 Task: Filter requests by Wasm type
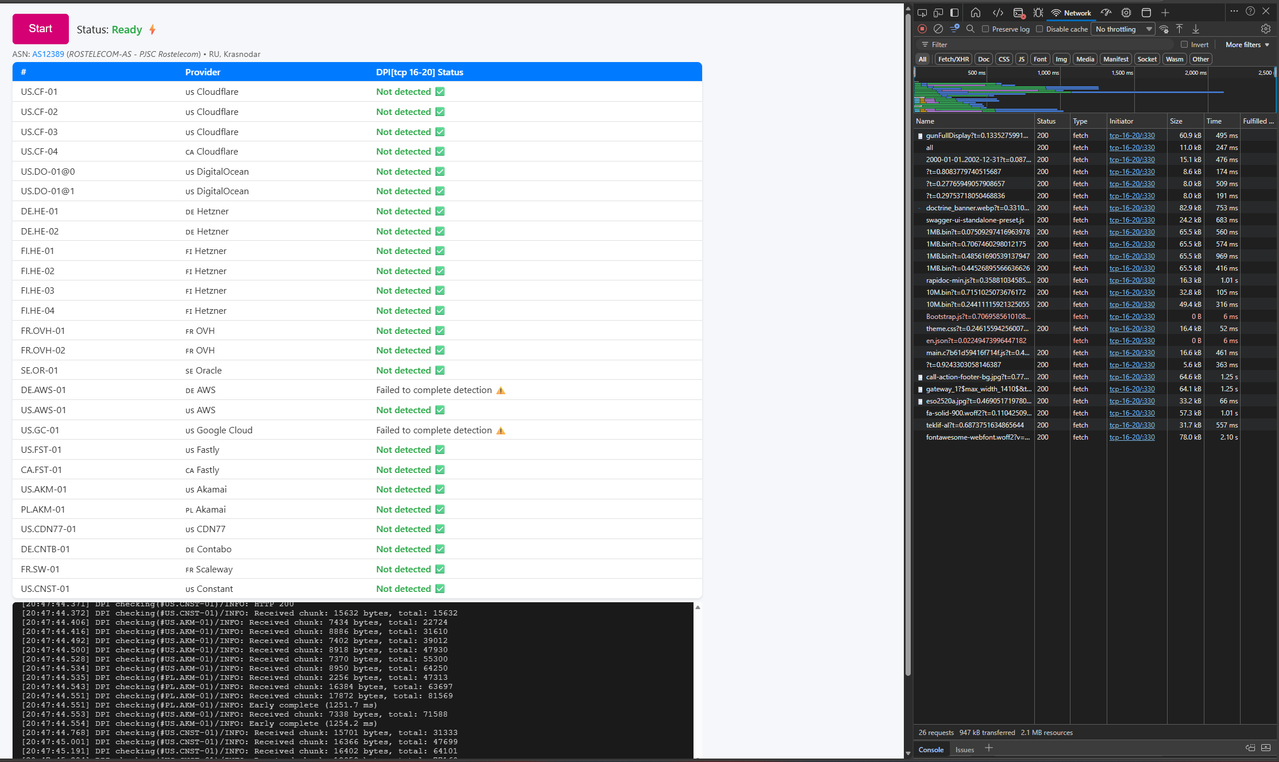1174,59
